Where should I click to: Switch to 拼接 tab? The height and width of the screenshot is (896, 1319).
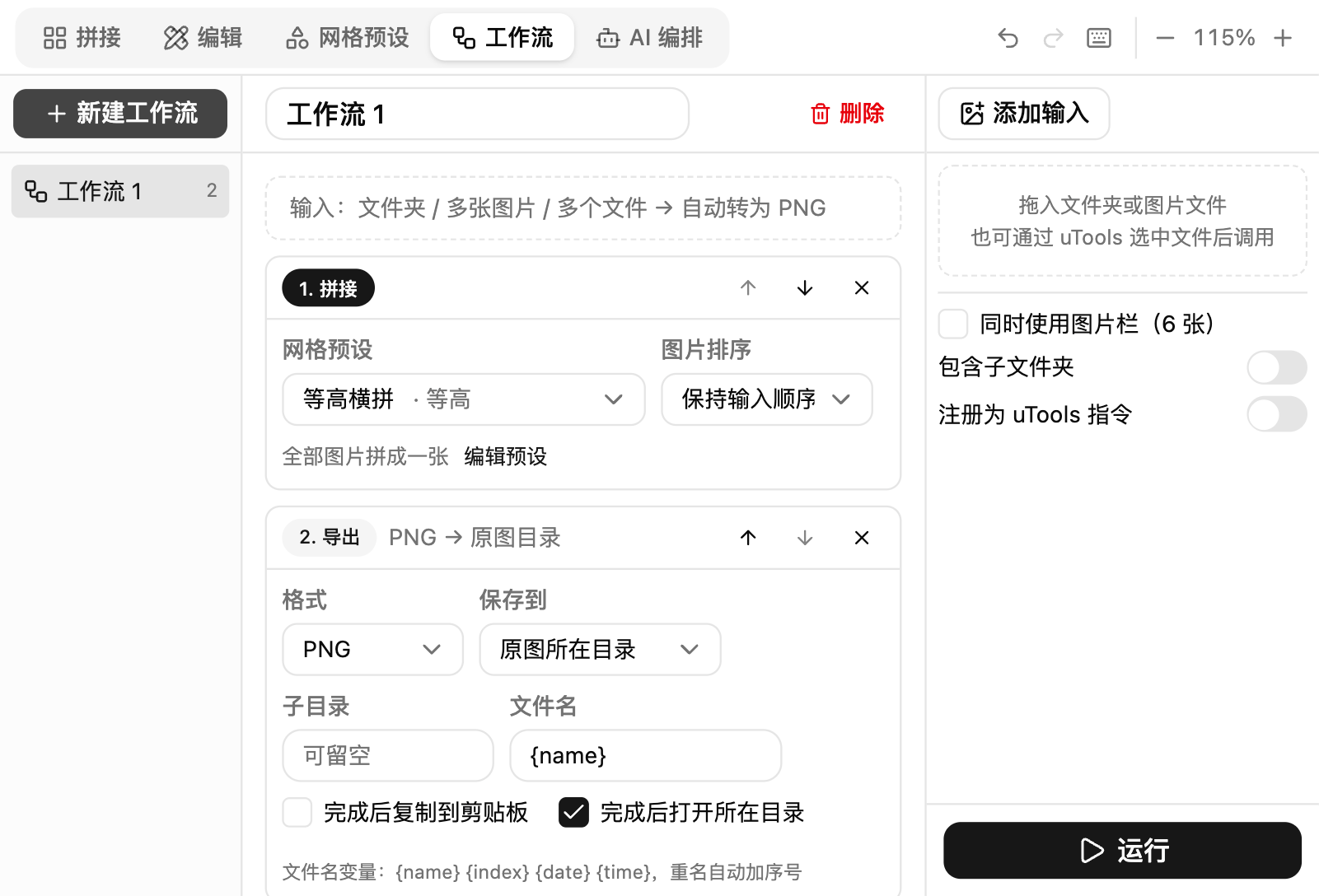(x=82, y=38)
